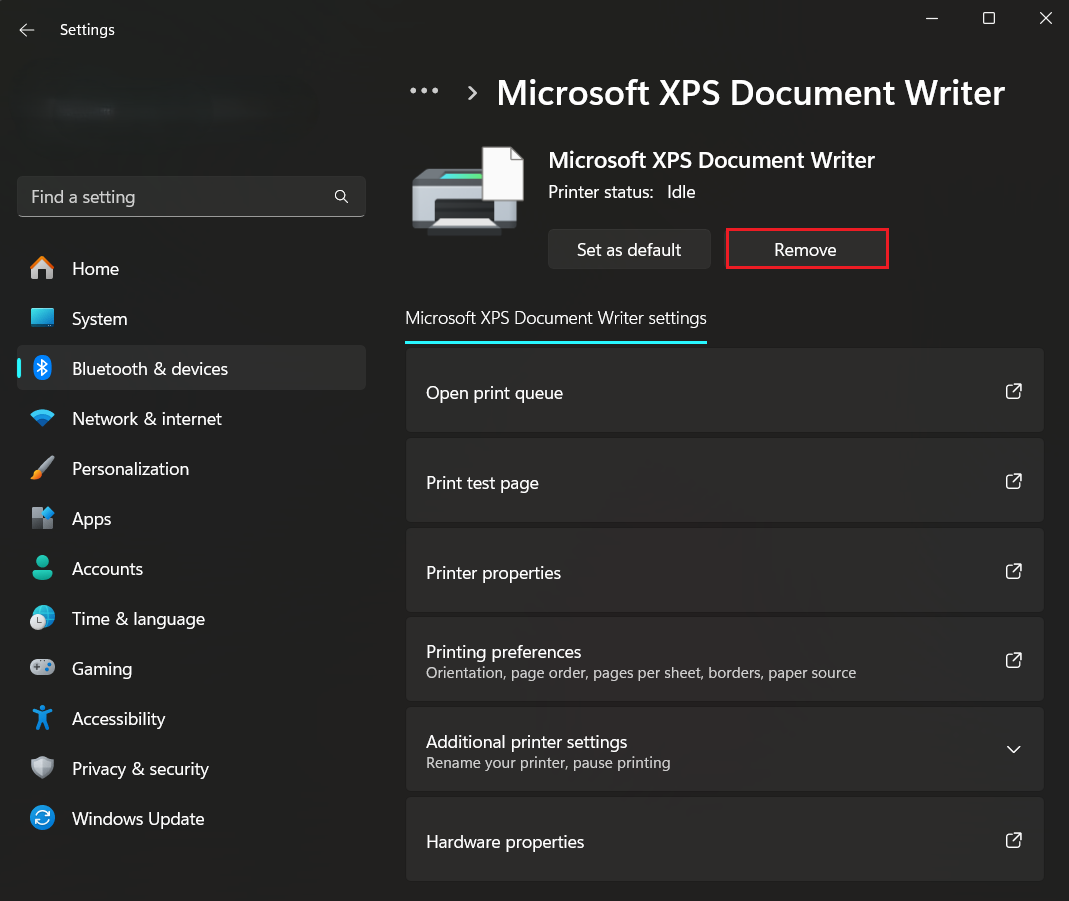The width and height of the screenshot is (1069, 901).
Task: Click the search magnifier icon
Action: pos(341,197)
